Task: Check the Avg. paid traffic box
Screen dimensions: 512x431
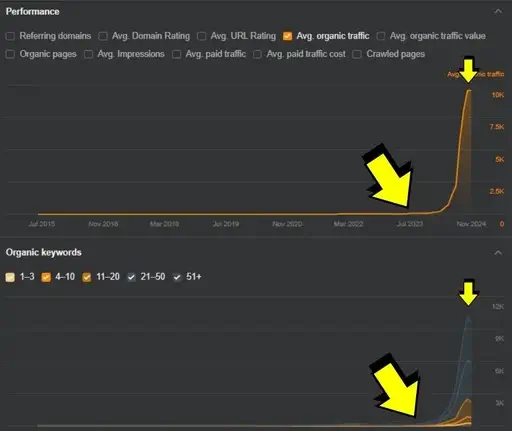Action: [176, 54]
